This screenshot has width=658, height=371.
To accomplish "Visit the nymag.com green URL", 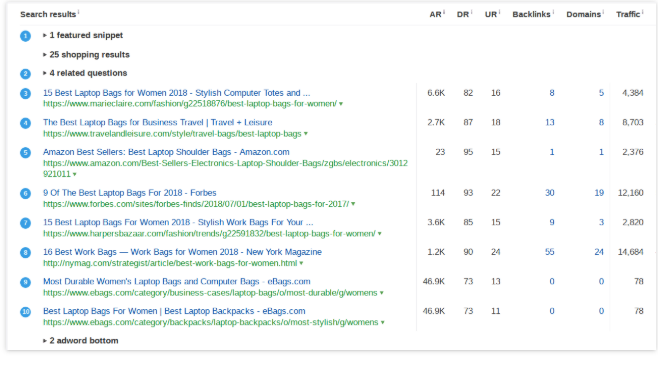I will pos(170,263).
